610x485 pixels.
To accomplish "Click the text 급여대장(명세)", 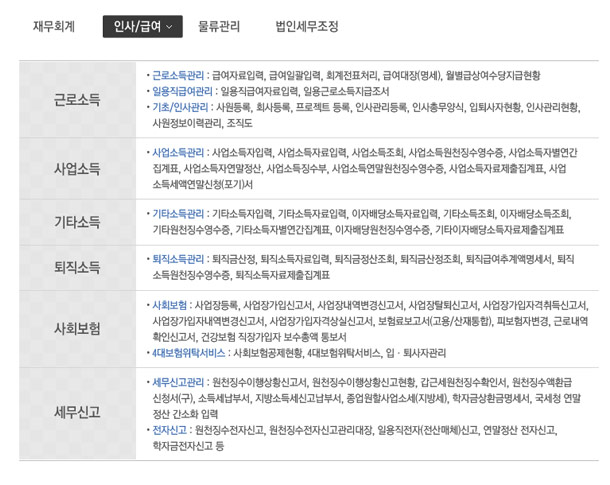I will (x=412, y=75).
